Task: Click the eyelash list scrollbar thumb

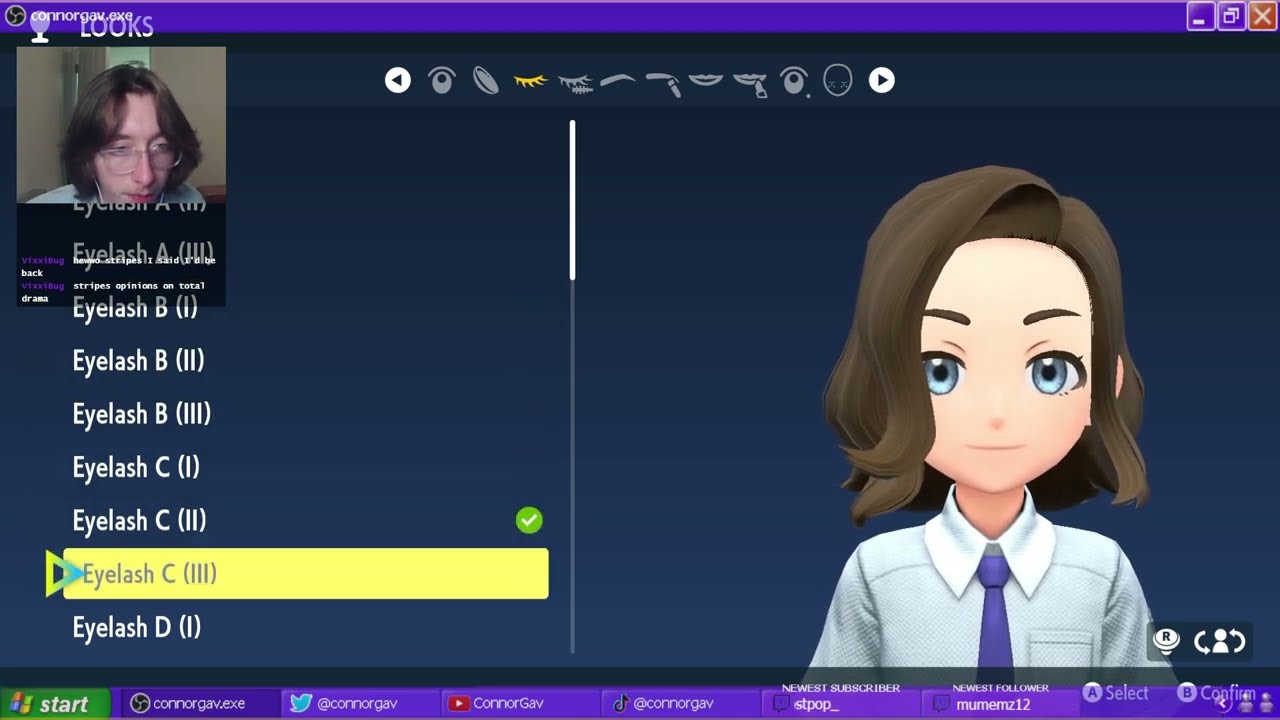Action: click(x=573, y=200)
